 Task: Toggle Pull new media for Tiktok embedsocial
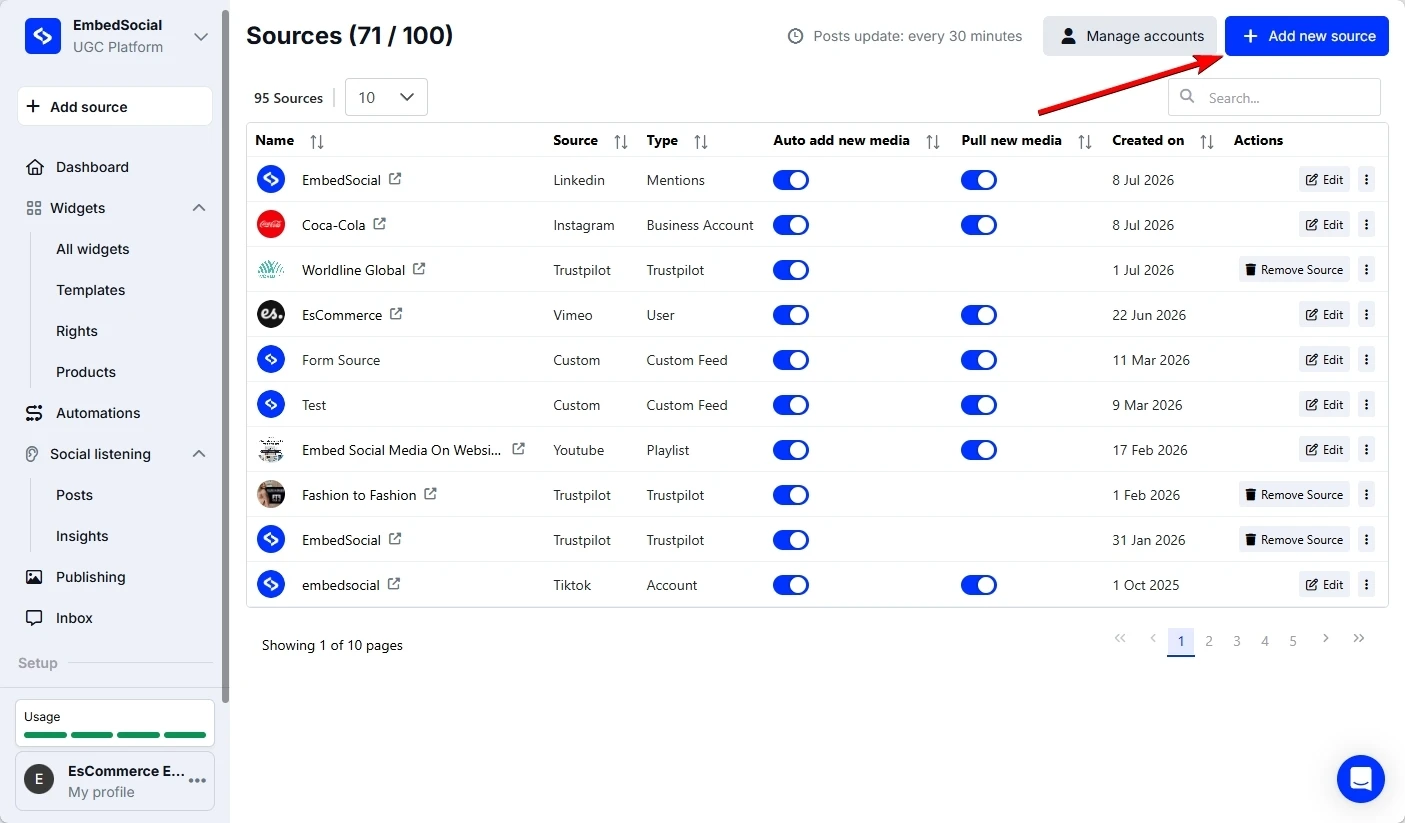tap(979, 584)
